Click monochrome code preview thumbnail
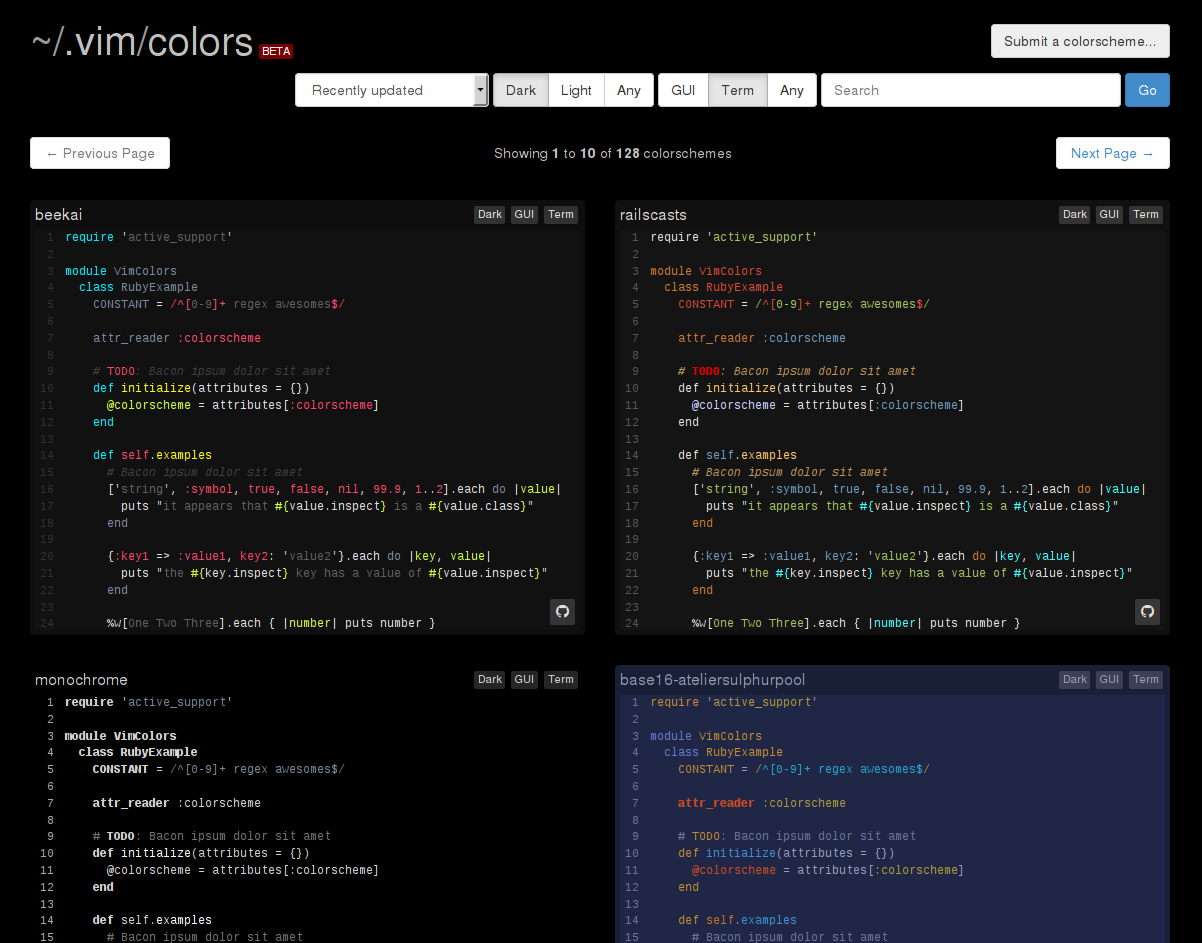This screenshot has width=1202, height=943. pyautogui.click(x=307, y=818)
